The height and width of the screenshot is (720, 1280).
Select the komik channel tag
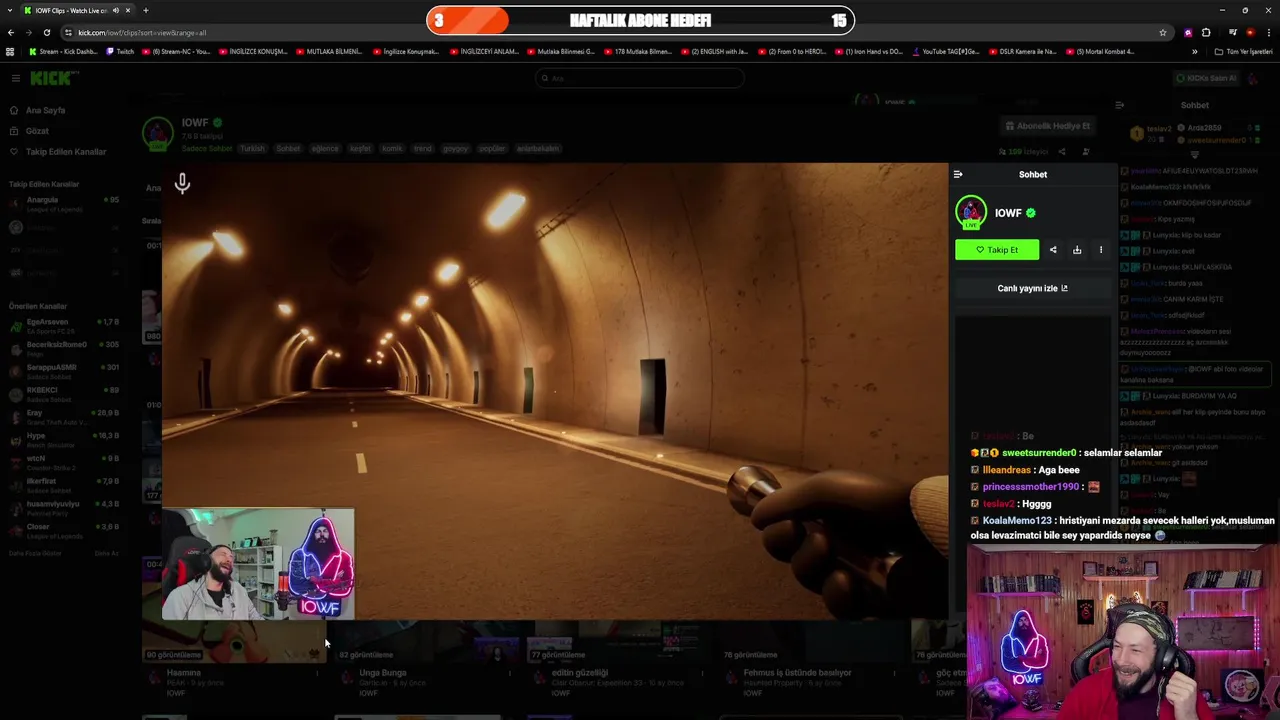[x=392, y=149]
